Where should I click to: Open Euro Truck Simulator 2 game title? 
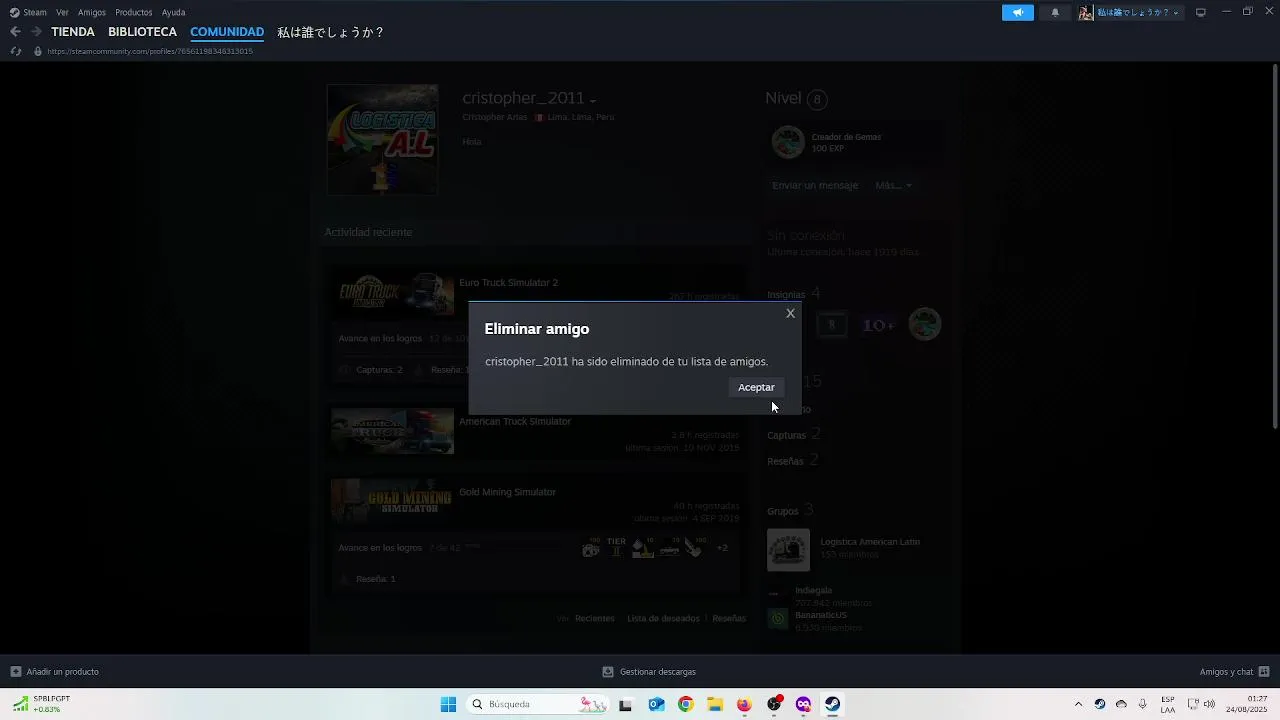tap(508, 283)
